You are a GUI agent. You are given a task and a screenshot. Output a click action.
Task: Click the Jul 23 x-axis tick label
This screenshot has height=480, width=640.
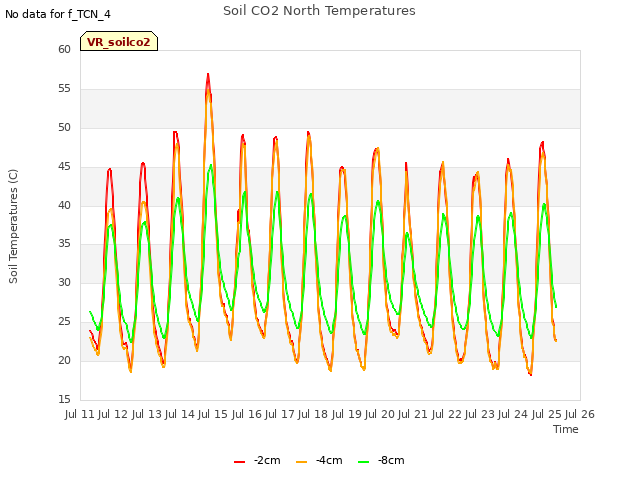coord(480,414)
